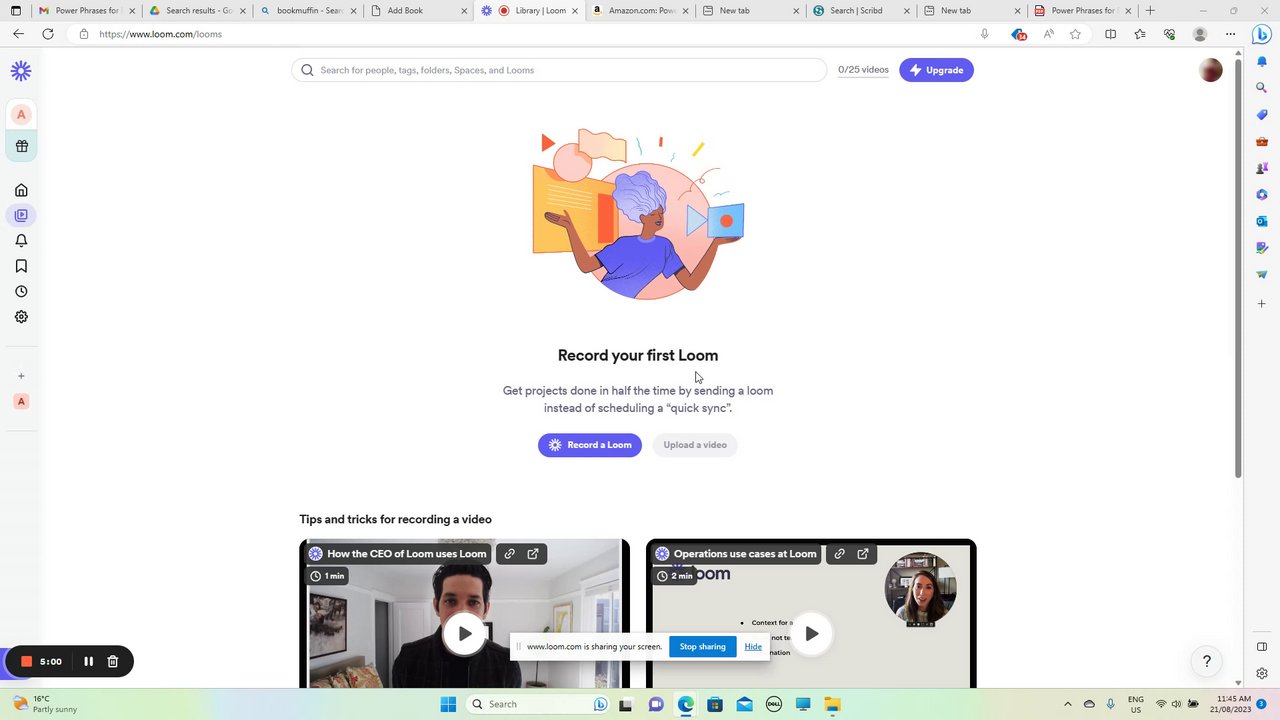Open bookmarks icon in Loom sidebar
This screenshot has width=1280, height=720.
pyautogui.click(x=21, y=266)
